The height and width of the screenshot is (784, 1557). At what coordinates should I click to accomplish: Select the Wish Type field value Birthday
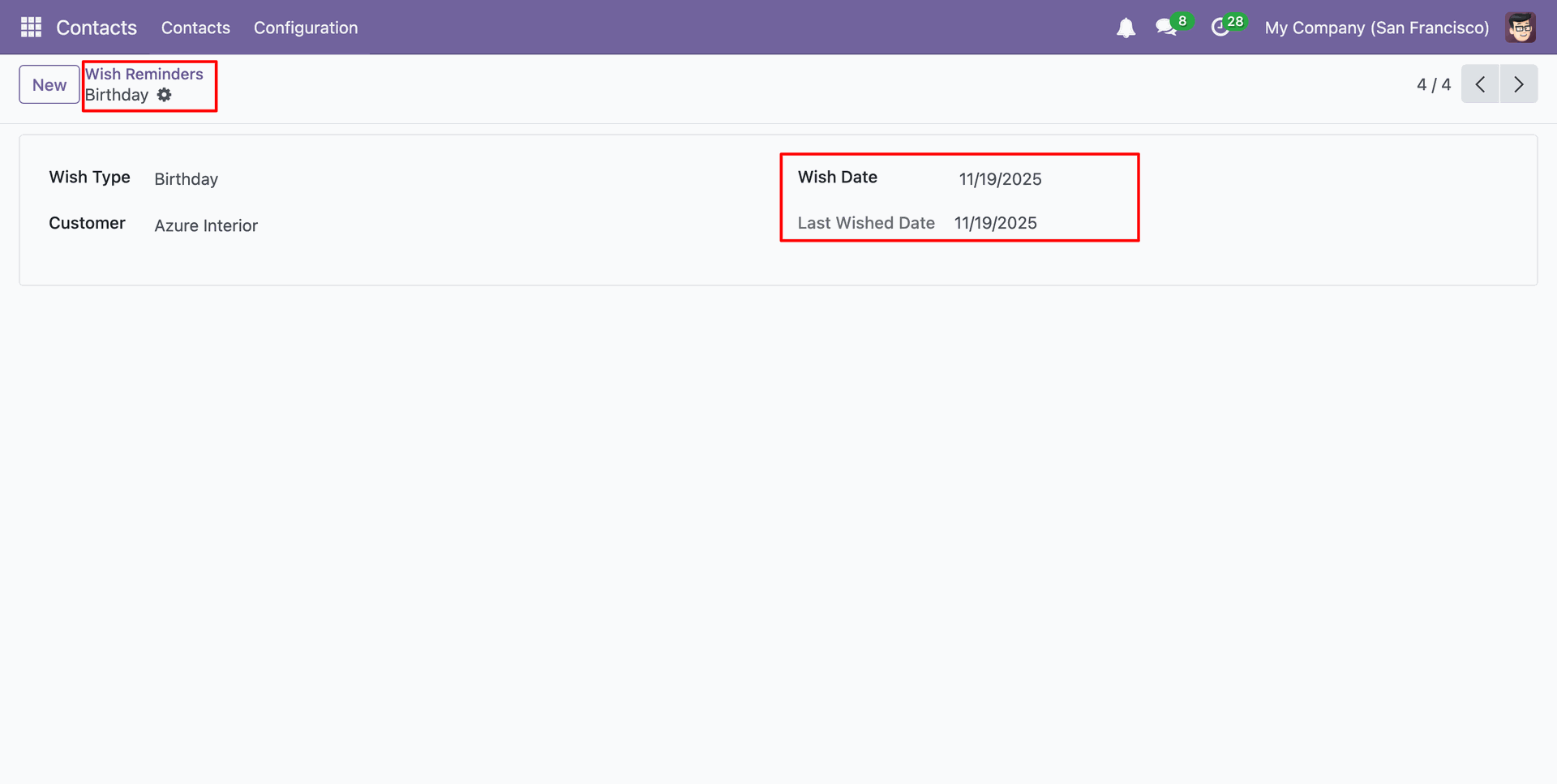click(187, 179)
